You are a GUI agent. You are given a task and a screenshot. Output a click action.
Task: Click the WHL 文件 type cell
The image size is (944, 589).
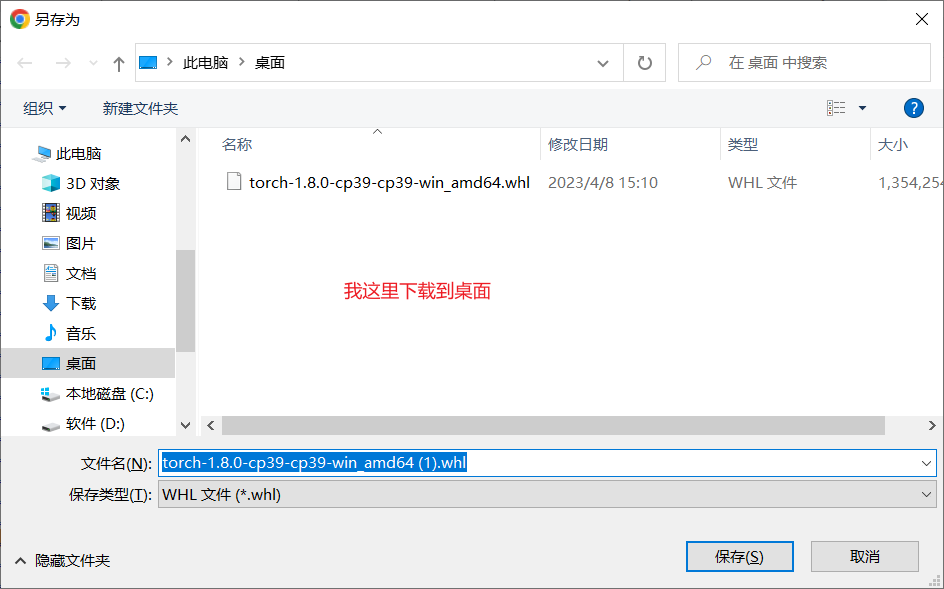click(762, 182)
